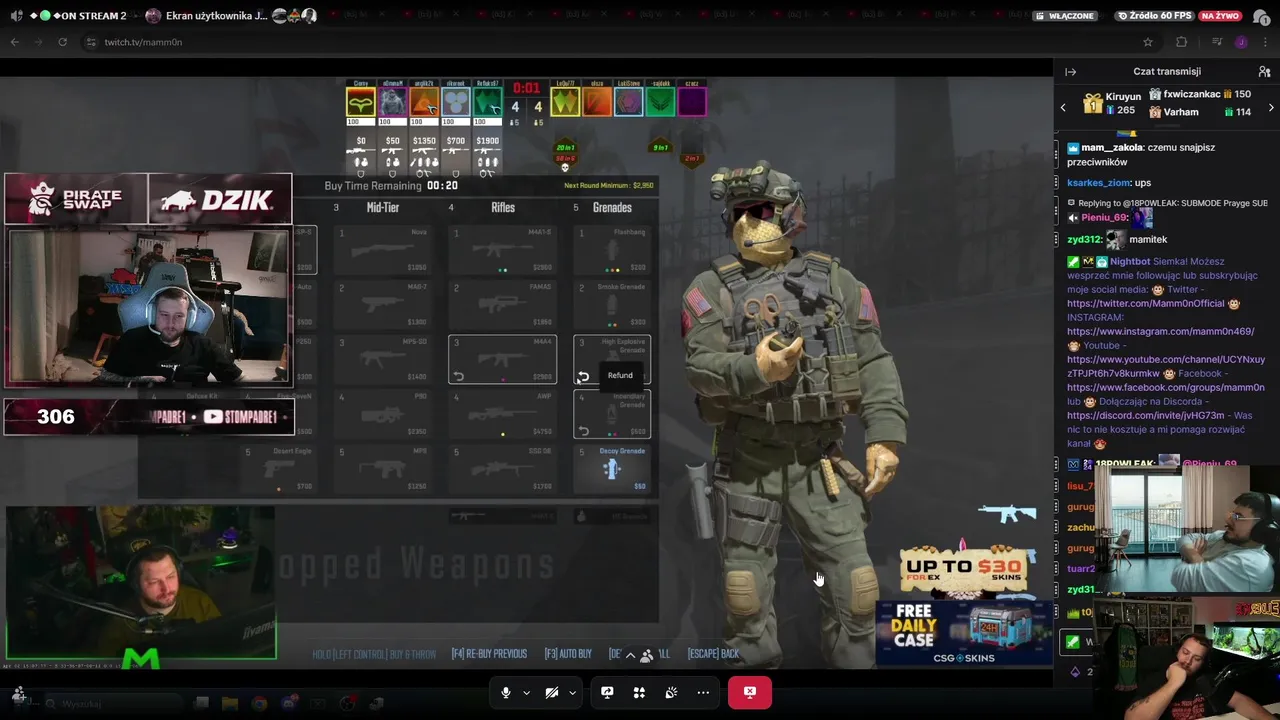The height and width of the screenshot is (720, 1280).
Task: Click username ksarkes_ziom in chat
Action: pyautogui.click(x=1098, y=183)
